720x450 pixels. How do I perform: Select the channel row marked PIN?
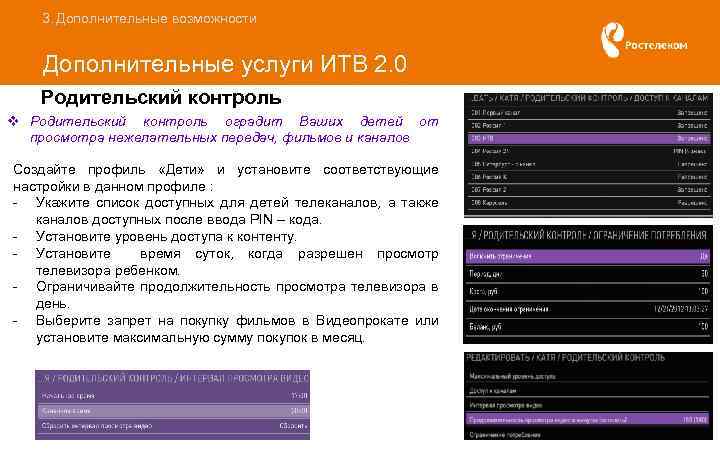[589, 151]
